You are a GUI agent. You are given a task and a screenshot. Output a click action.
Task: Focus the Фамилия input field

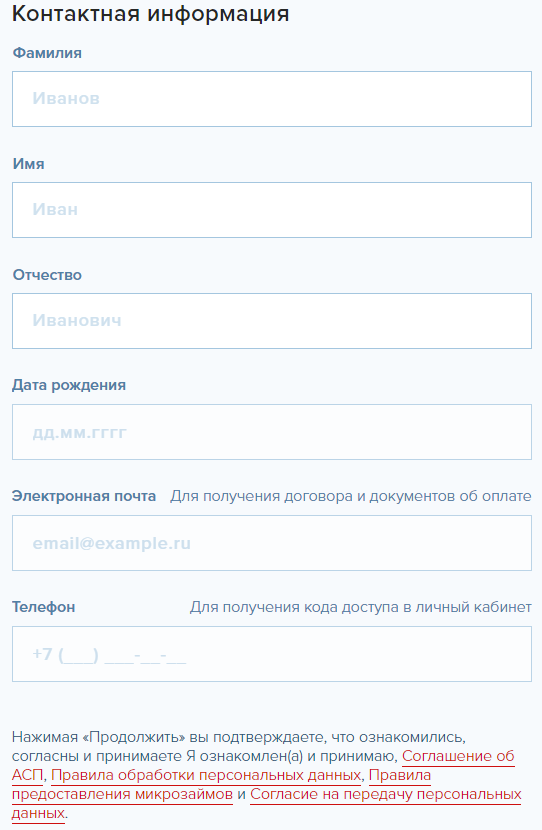pyautogui.click(x=272, y=99)
